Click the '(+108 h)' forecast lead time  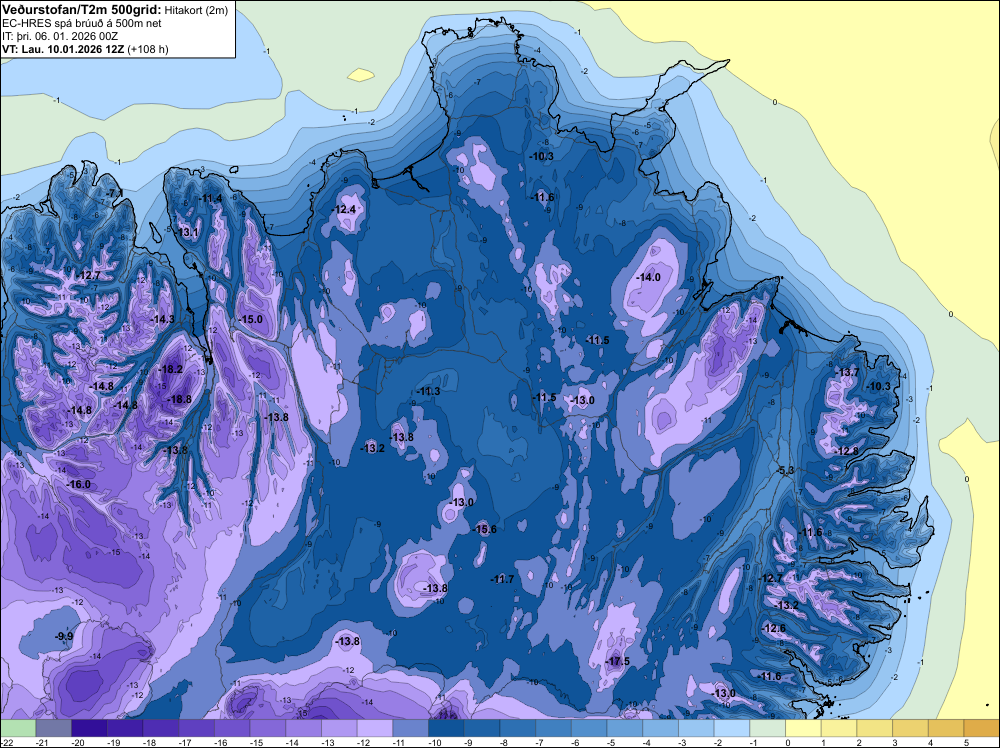(148, 49)
